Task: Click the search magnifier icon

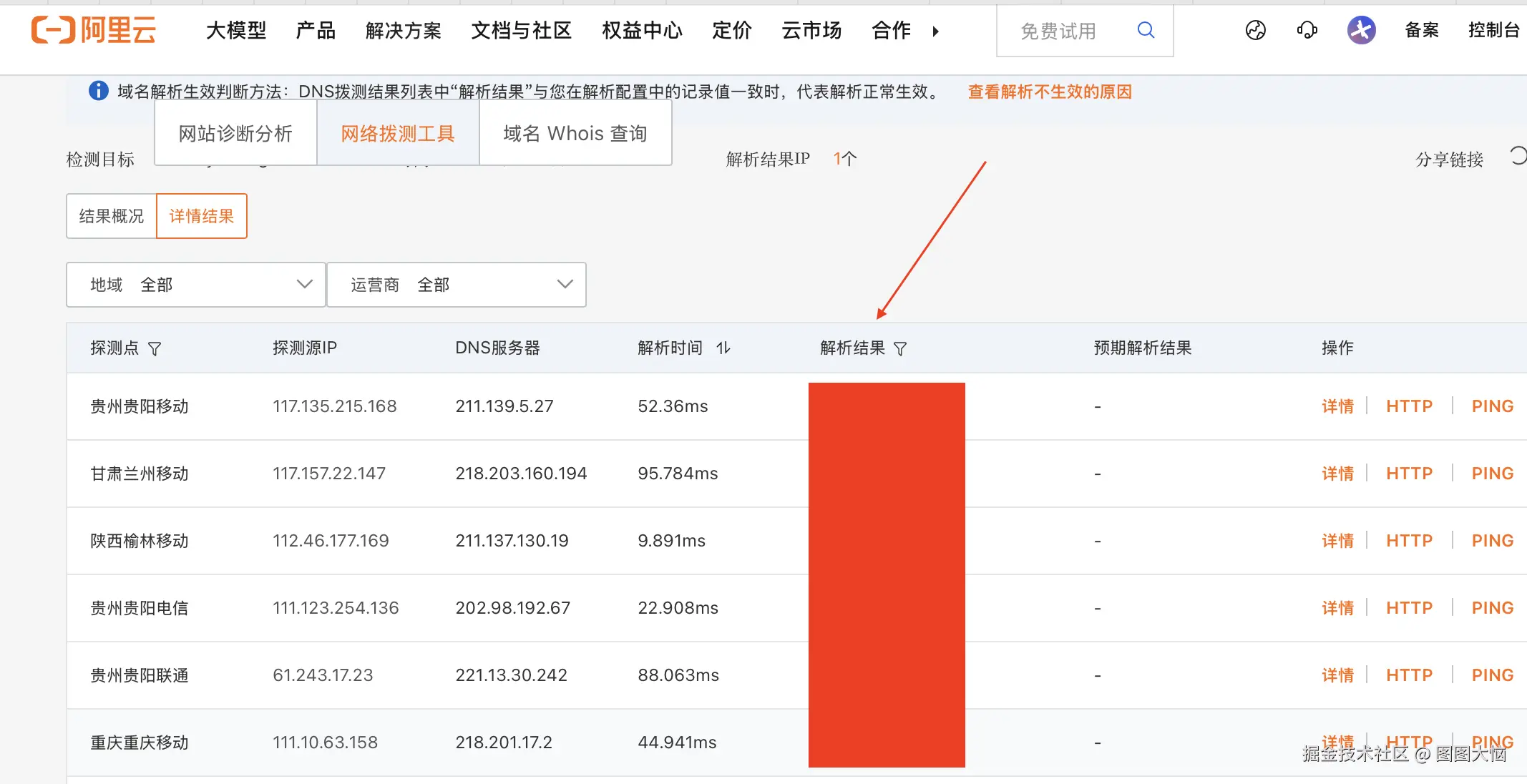Action: 1146,30
